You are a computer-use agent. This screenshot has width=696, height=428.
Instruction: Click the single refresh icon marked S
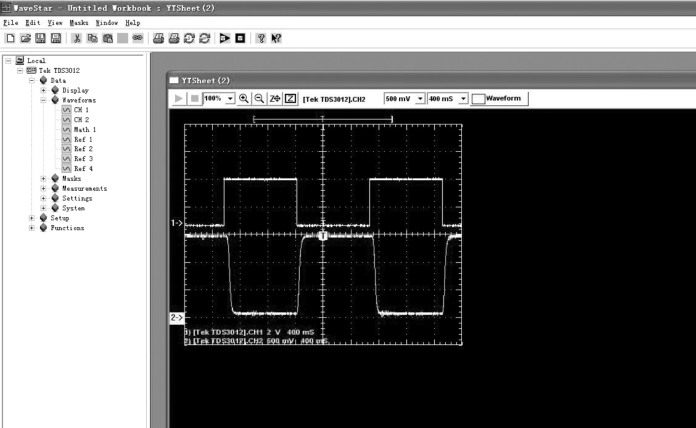[x=189, y=38]
